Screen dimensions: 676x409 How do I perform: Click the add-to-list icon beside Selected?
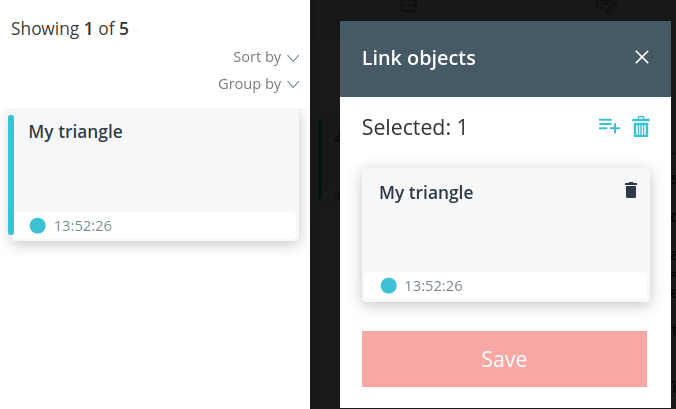pyautogui.click(x=609, y=126)
